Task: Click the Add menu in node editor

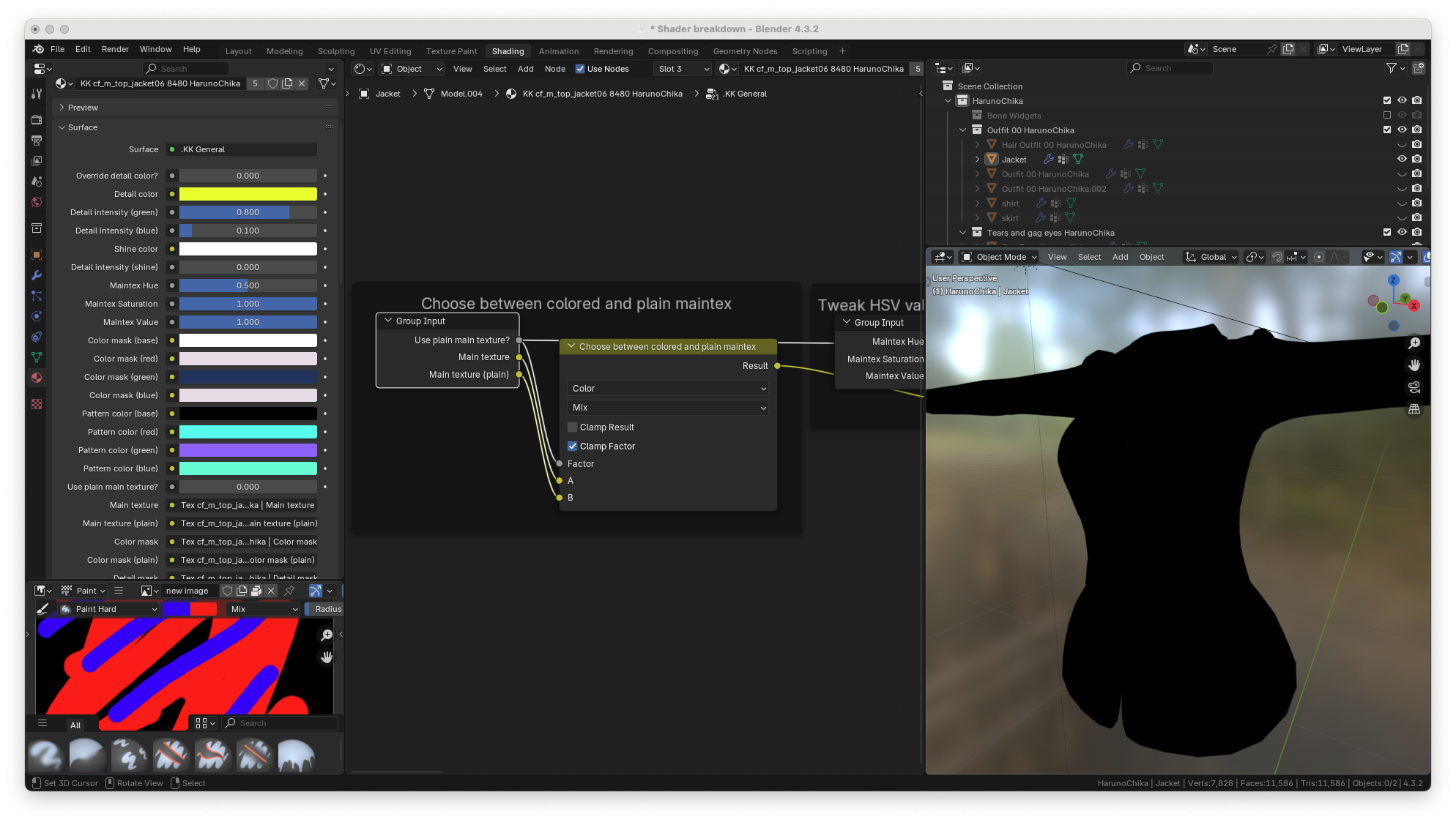Action: pos(525,69)
